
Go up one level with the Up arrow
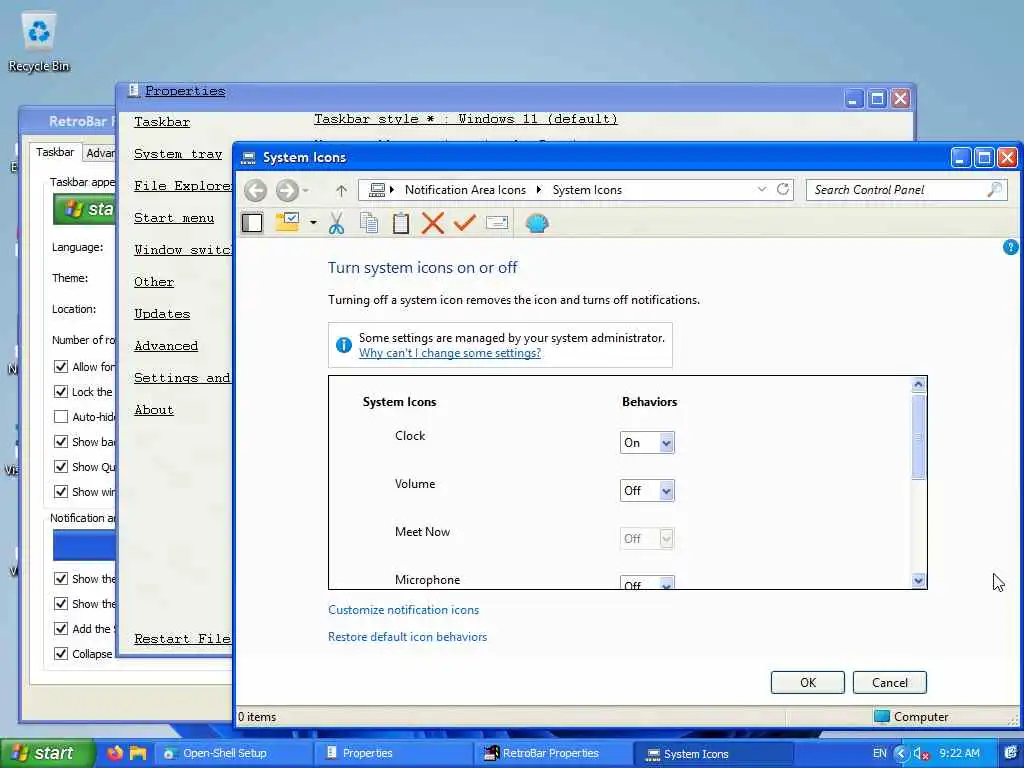[x=341, y=191]
